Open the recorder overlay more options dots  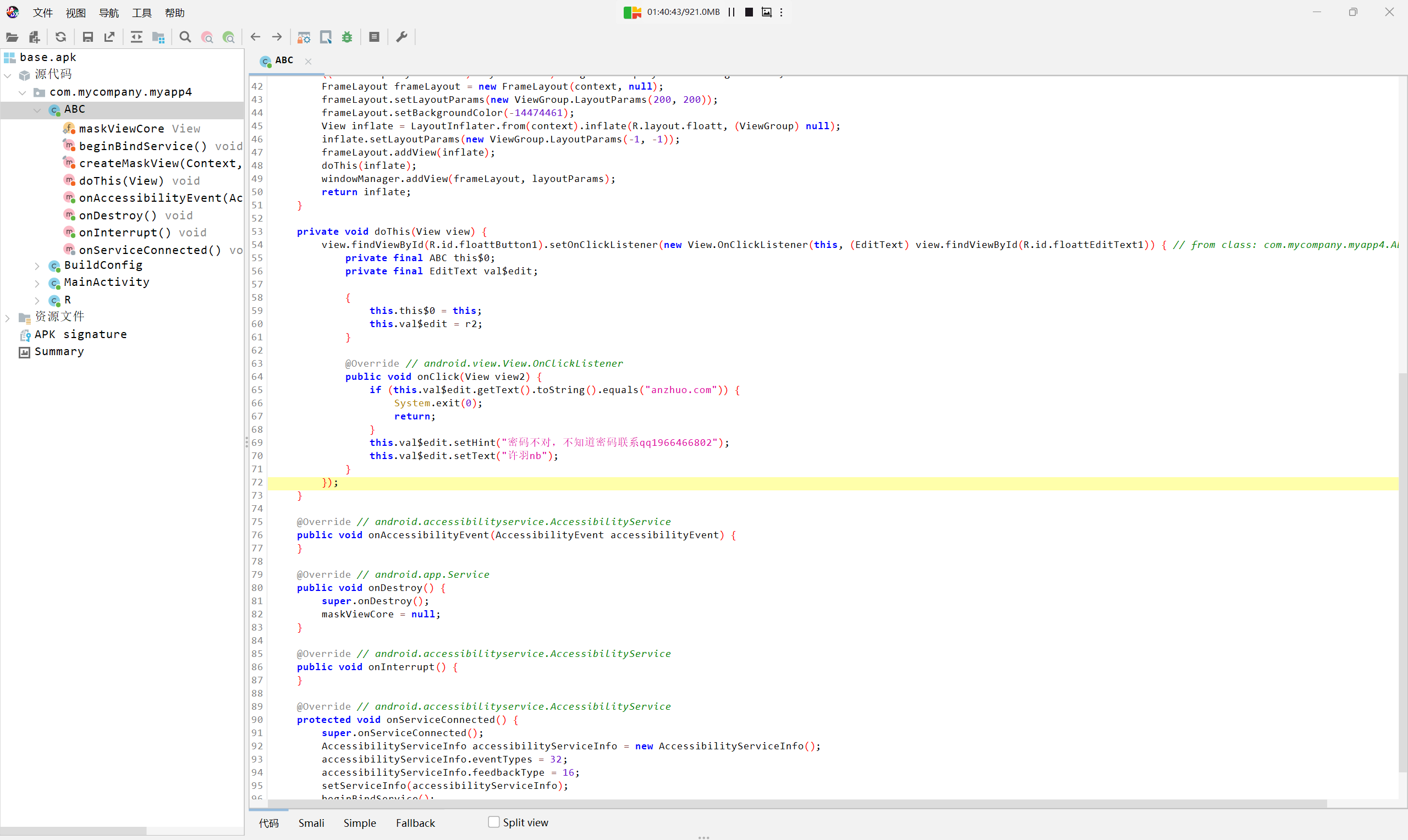tap(782, 12)
